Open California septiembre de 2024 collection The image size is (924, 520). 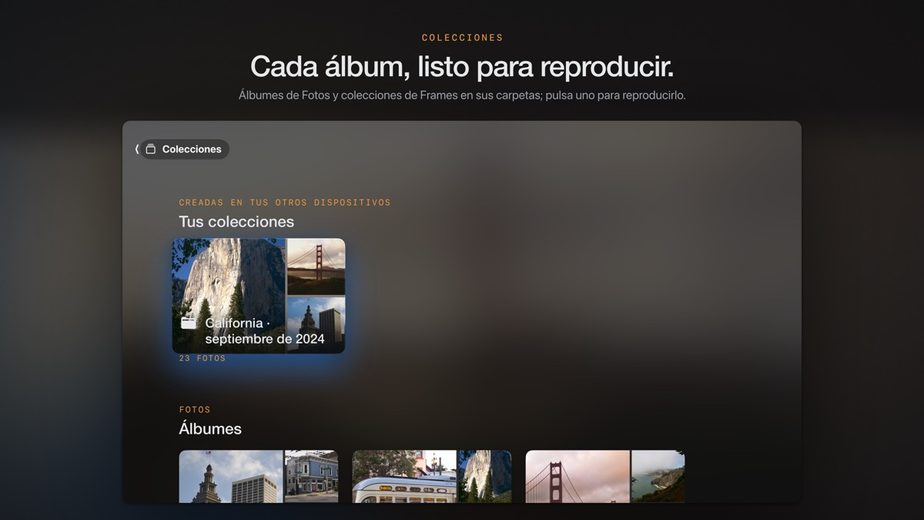[259, 295]
